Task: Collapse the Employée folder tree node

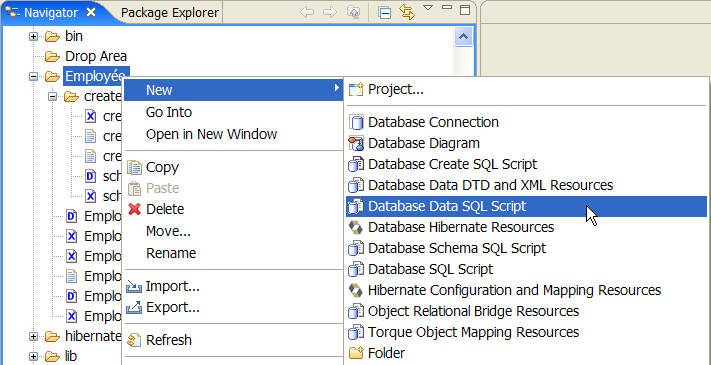Action: [33, 77]
